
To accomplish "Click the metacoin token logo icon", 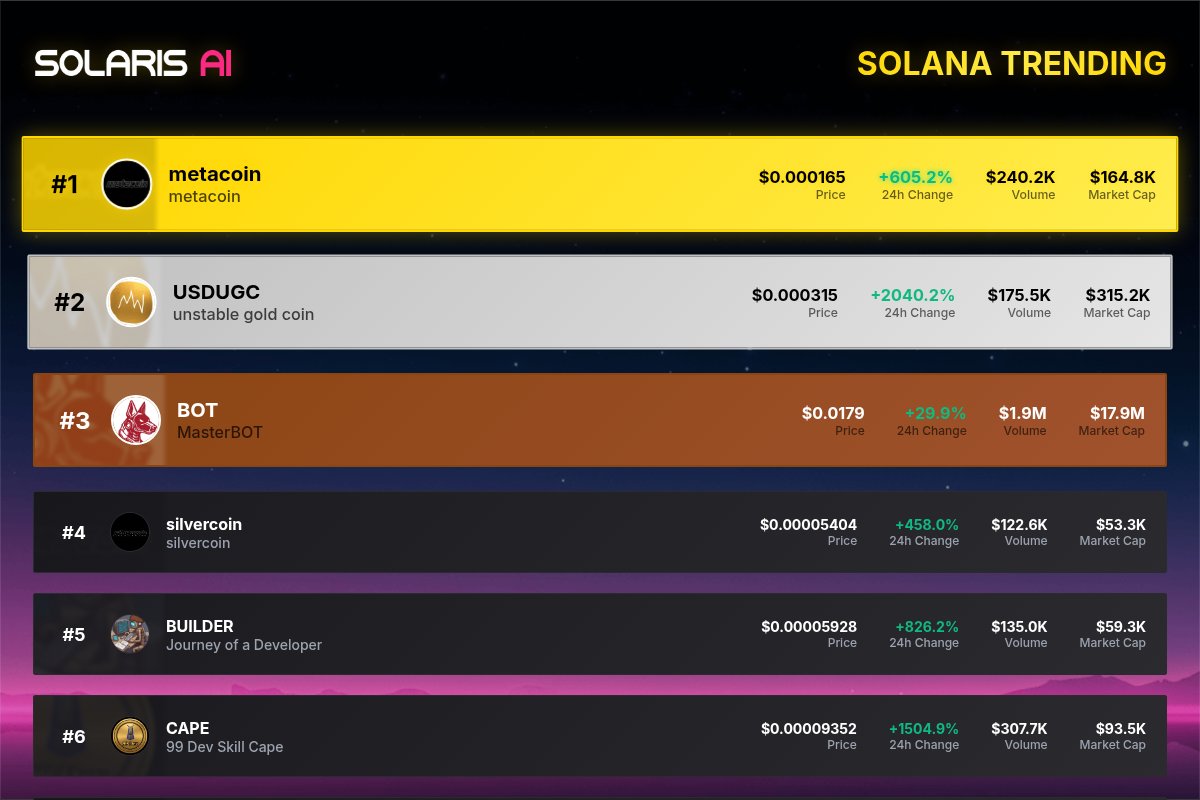I will click(x=127, y=184).
